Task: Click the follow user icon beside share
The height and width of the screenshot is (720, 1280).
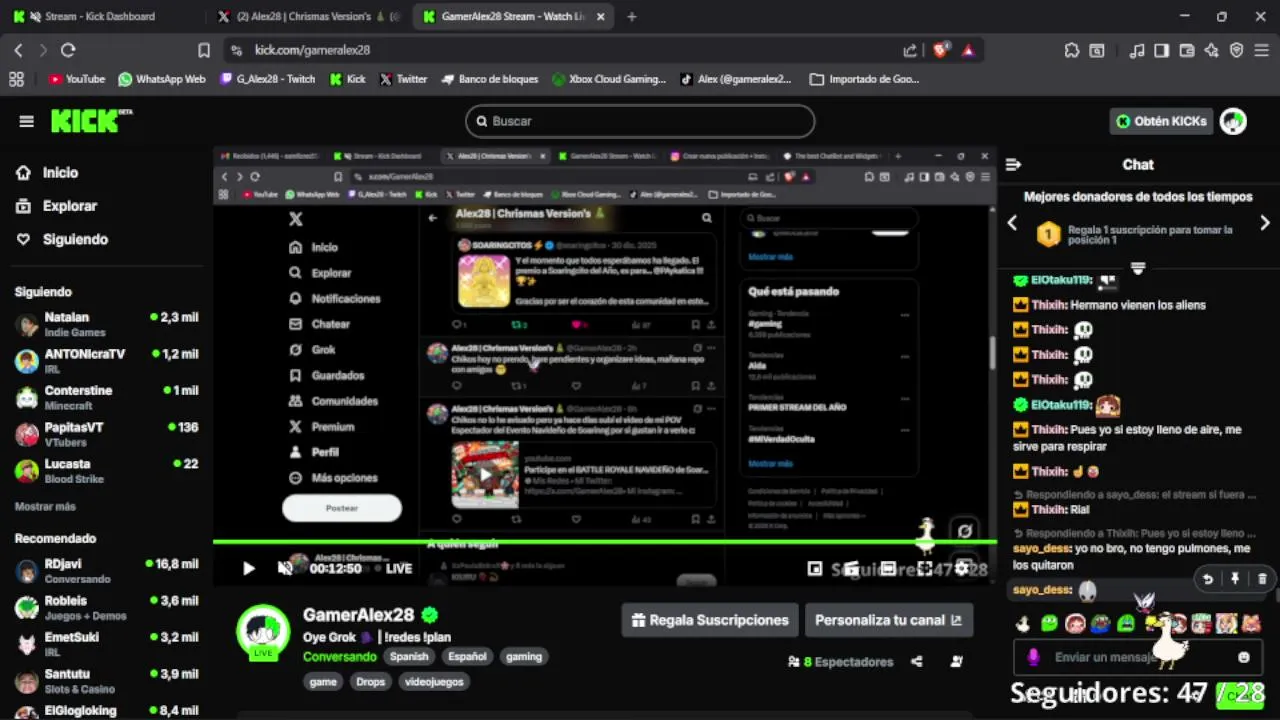Action: coord(956,661)
